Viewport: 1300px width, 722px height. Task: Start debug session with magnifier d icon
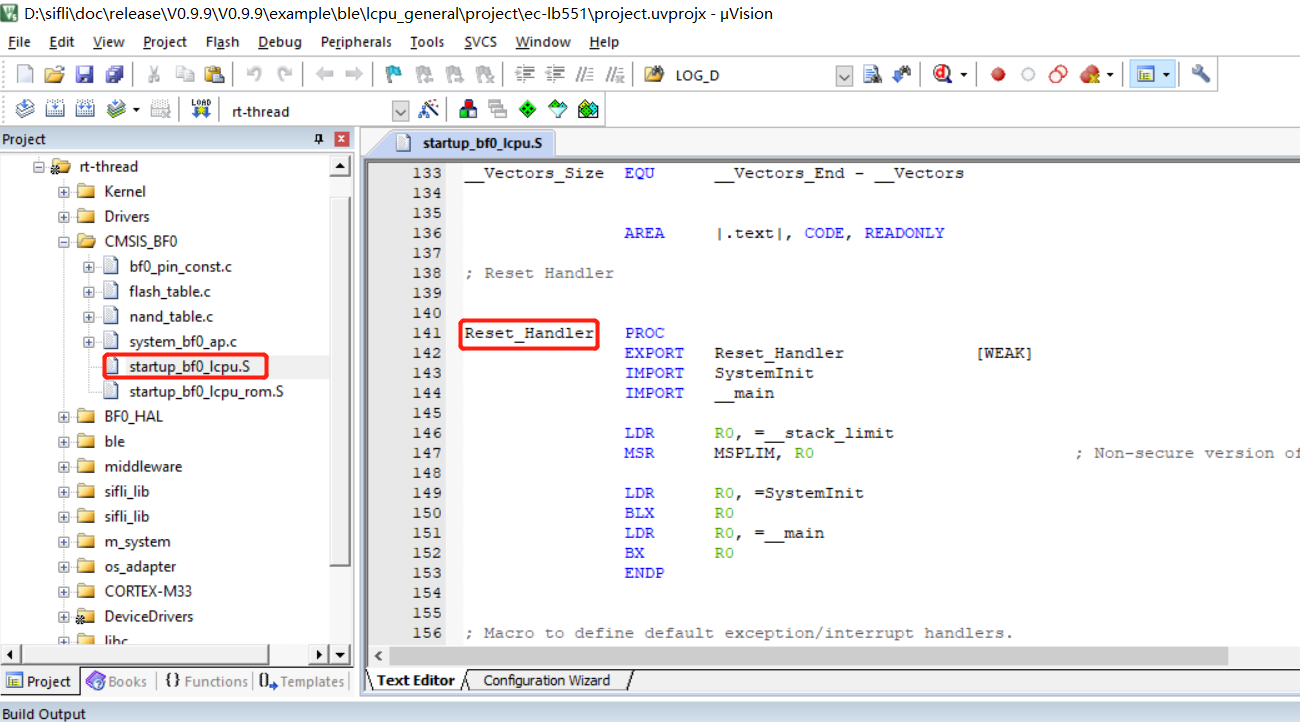[x=943, y=75]
